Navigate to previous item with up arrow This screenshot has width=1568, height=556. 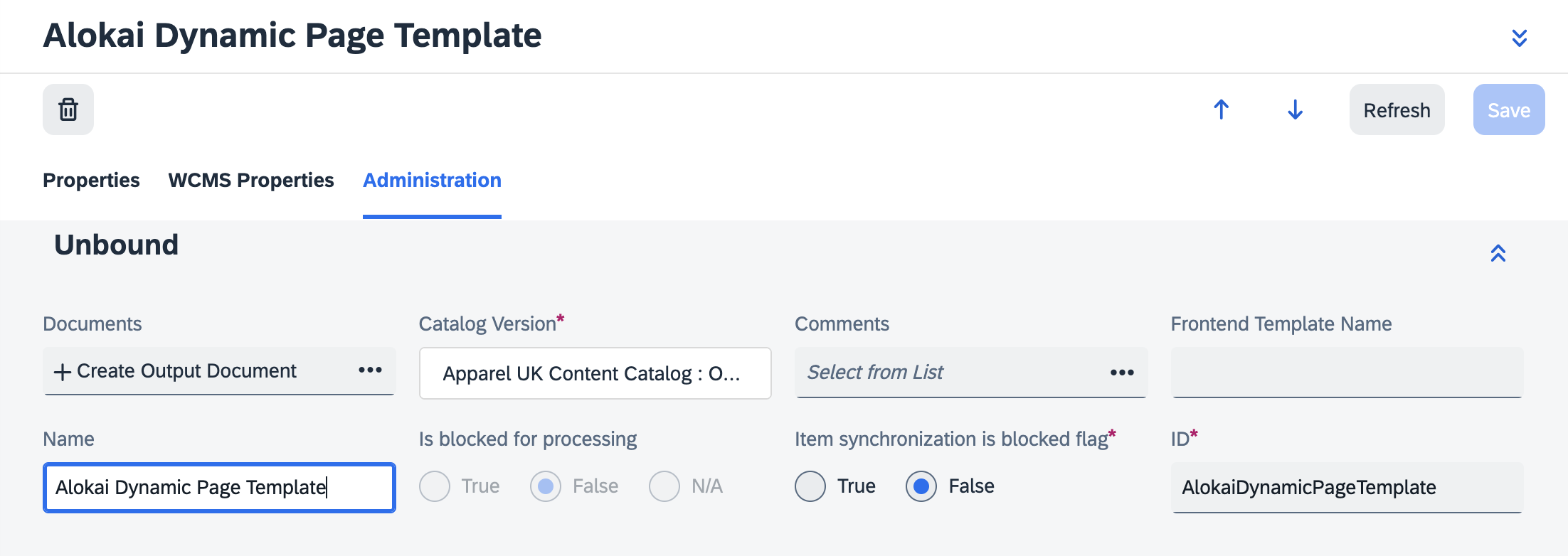(x=1221, y=109)
